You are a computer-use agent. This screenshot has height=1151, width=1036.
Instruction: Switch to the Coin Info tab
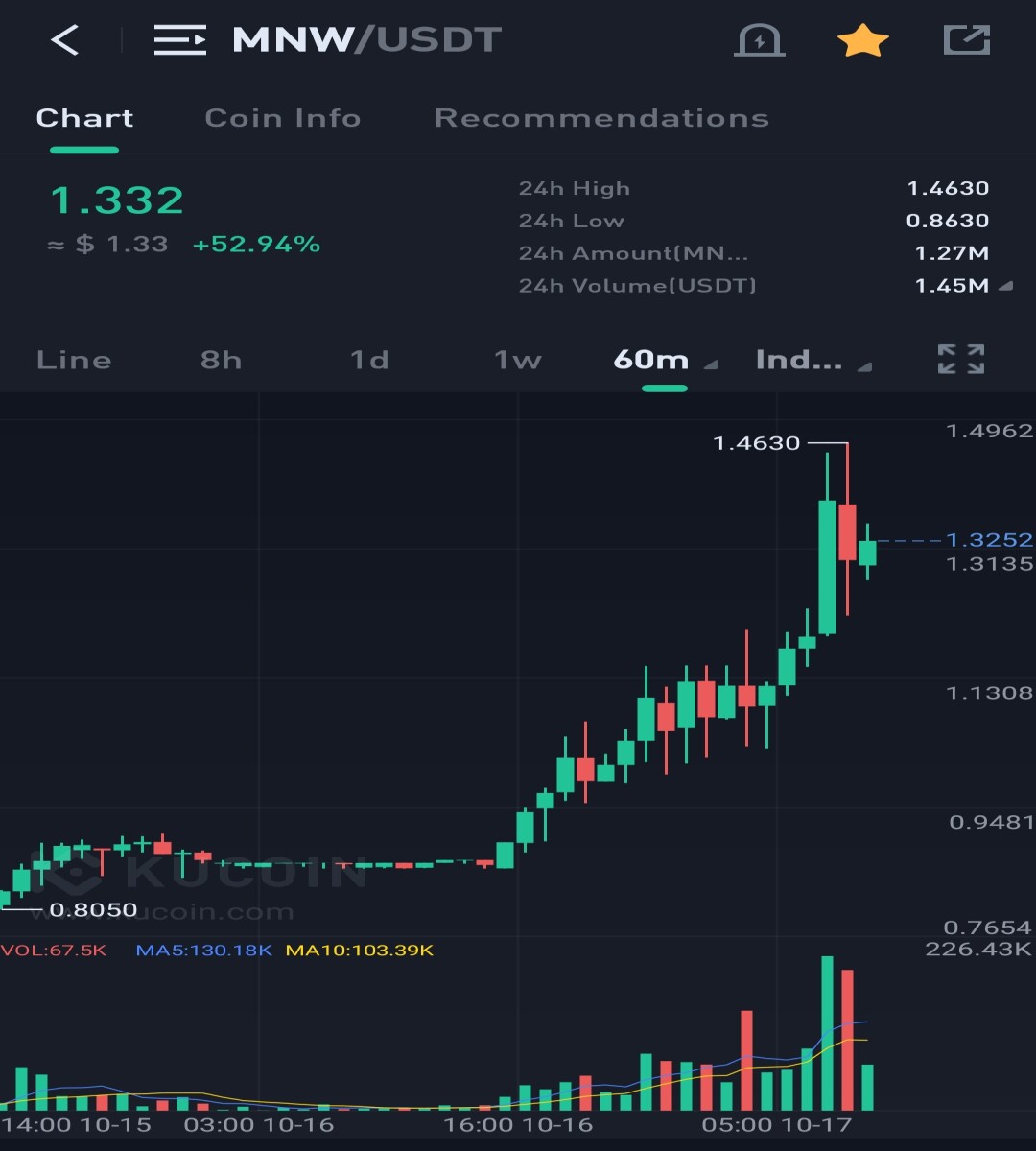[283, 118]
